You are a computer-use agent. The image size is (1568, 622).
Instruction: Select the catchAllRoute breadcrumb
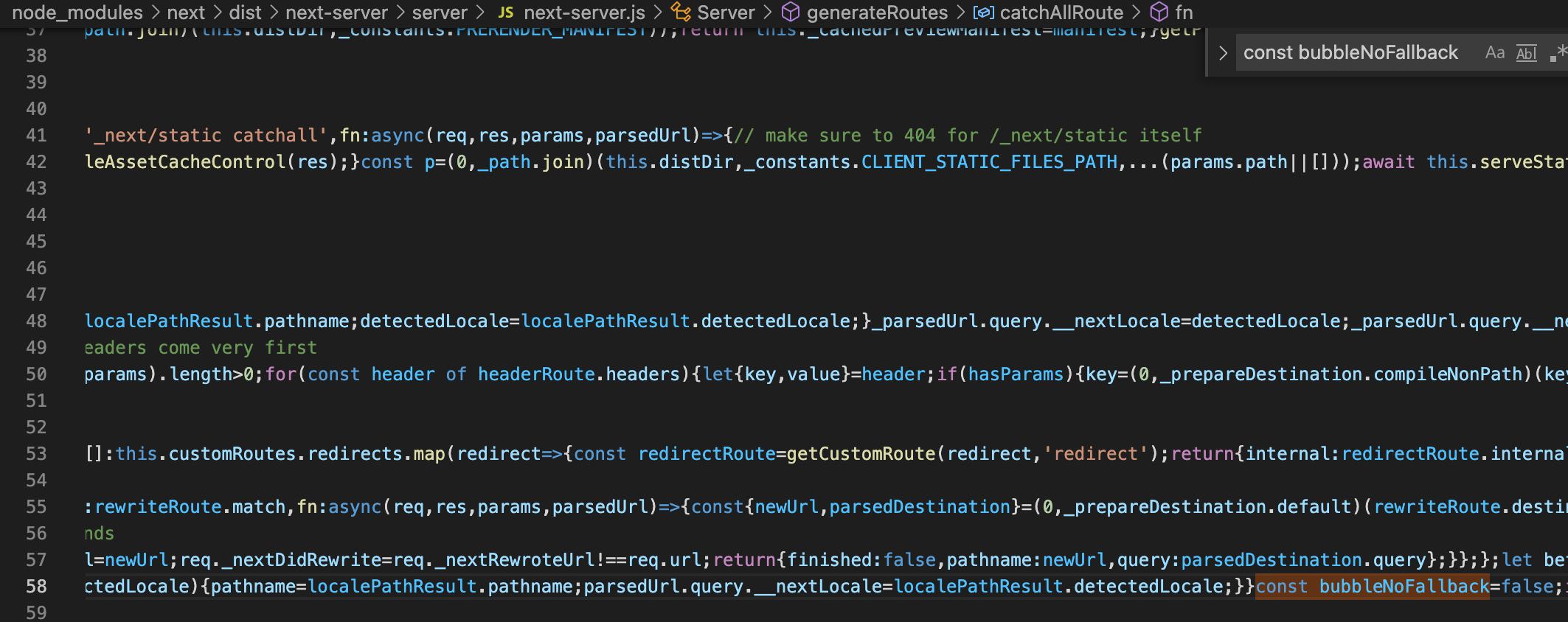click(1061, 13)
